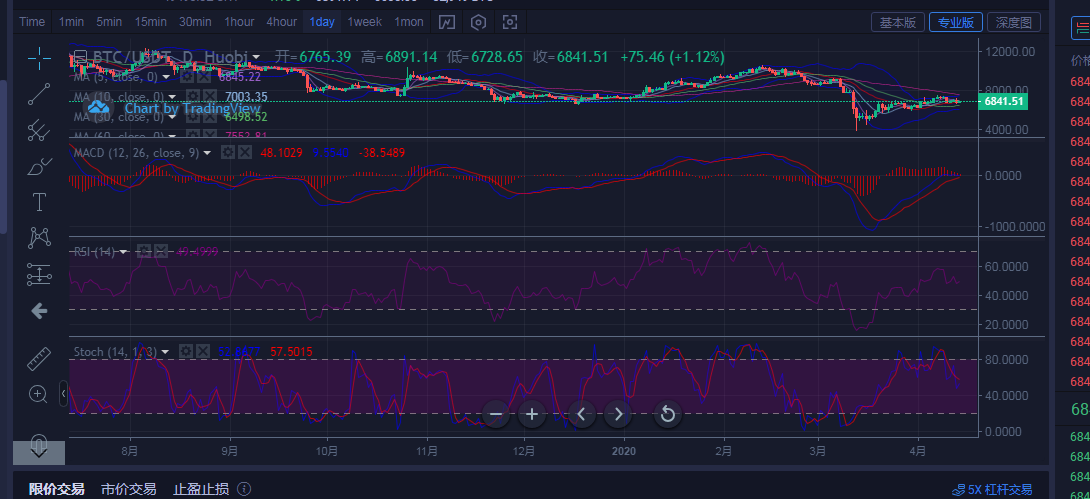Pick the brush drawing tool

coord(39,165)
